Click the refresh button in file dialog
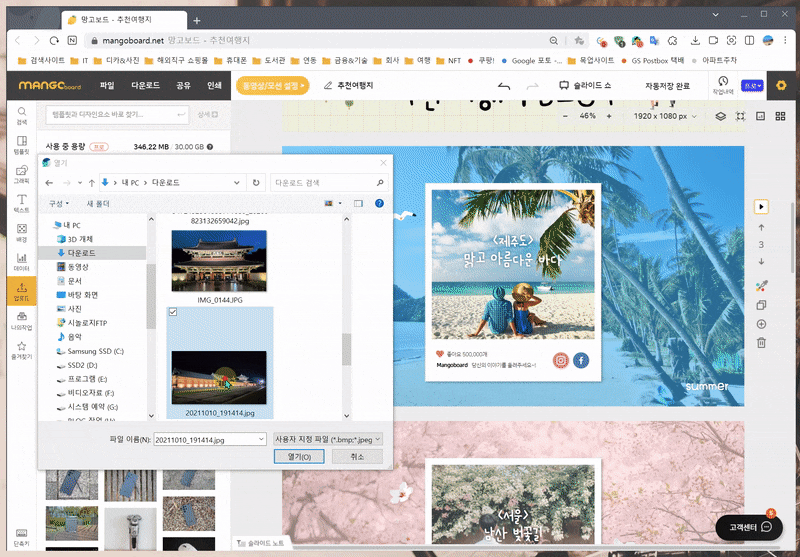 pos(256,183)
